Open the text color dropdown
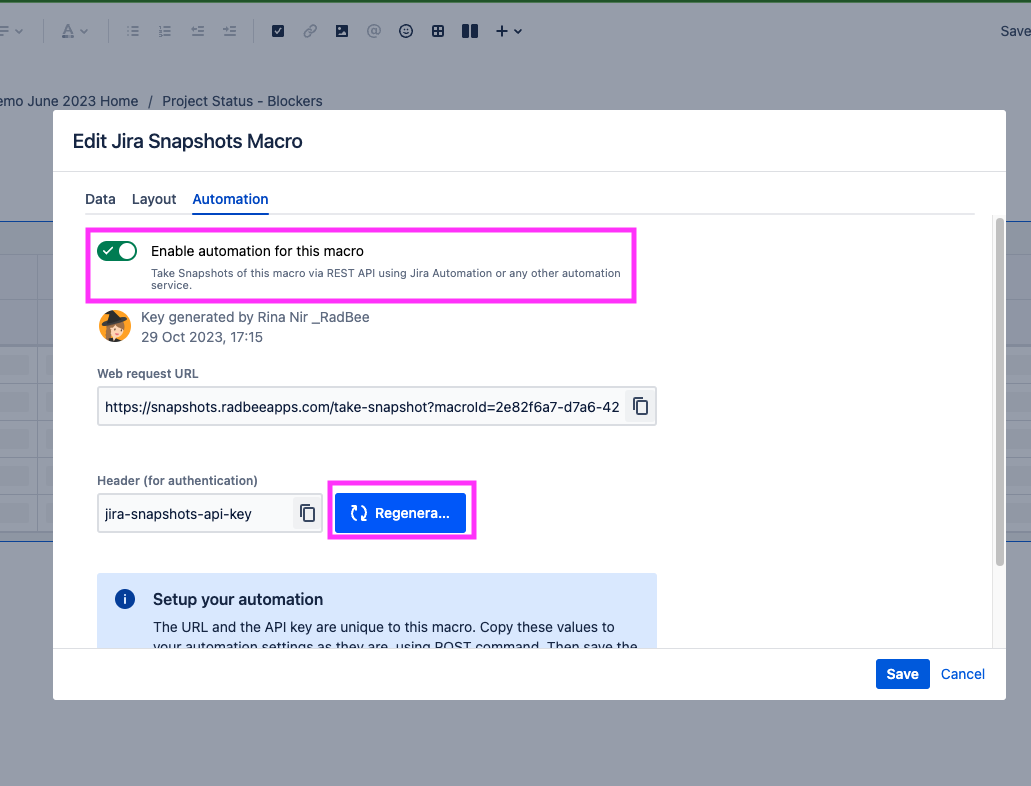 pos(74,31)
